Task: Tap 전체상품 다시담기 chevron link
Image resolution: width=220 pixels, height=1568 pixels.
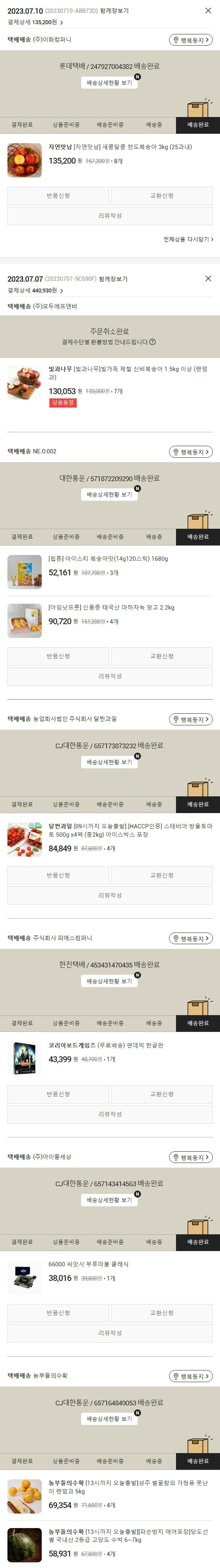Action: 188,239
